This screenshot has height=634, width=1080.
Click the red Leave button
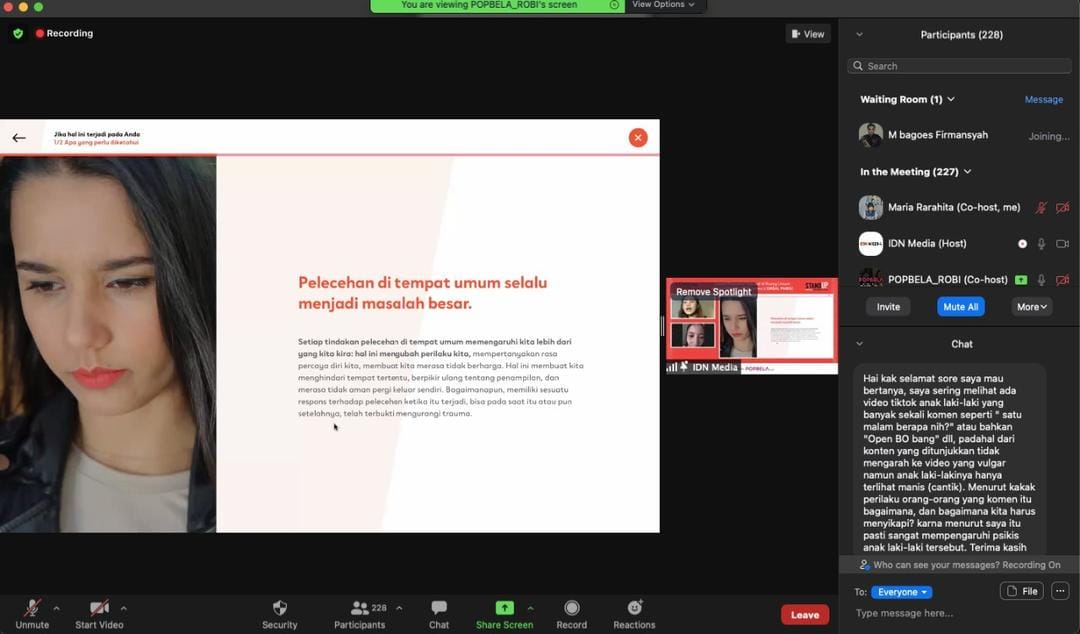[x=805, y=615]
